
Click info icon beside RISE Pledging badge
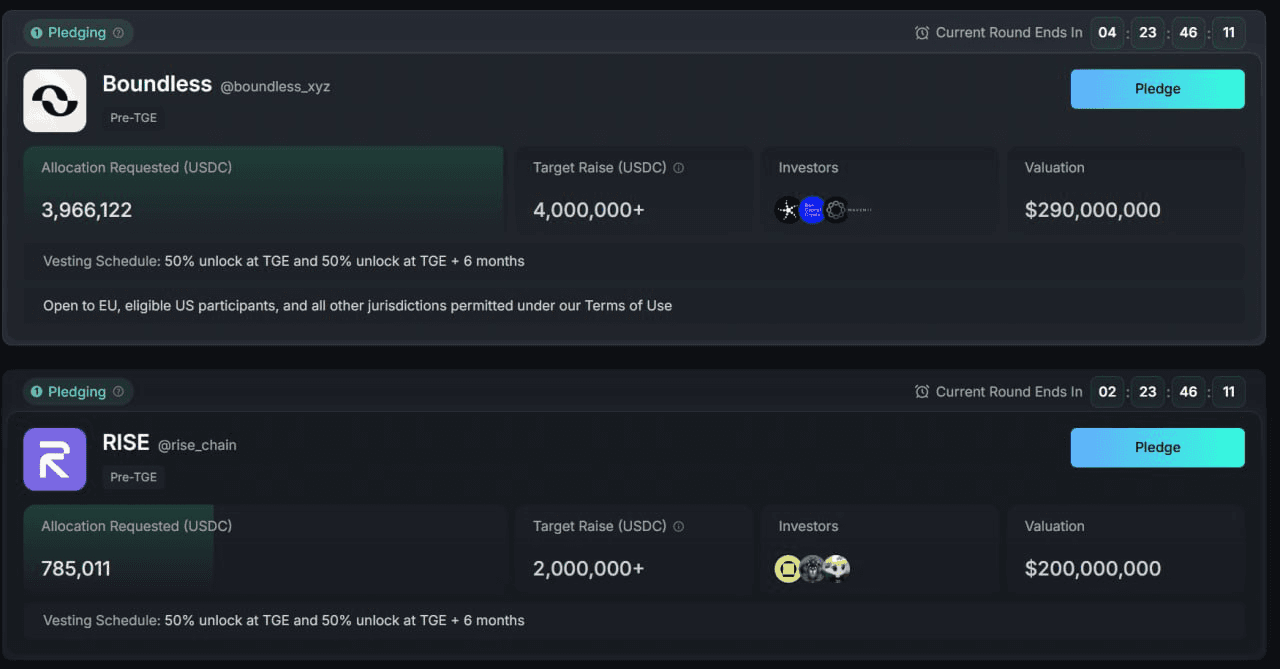[118, 392]
